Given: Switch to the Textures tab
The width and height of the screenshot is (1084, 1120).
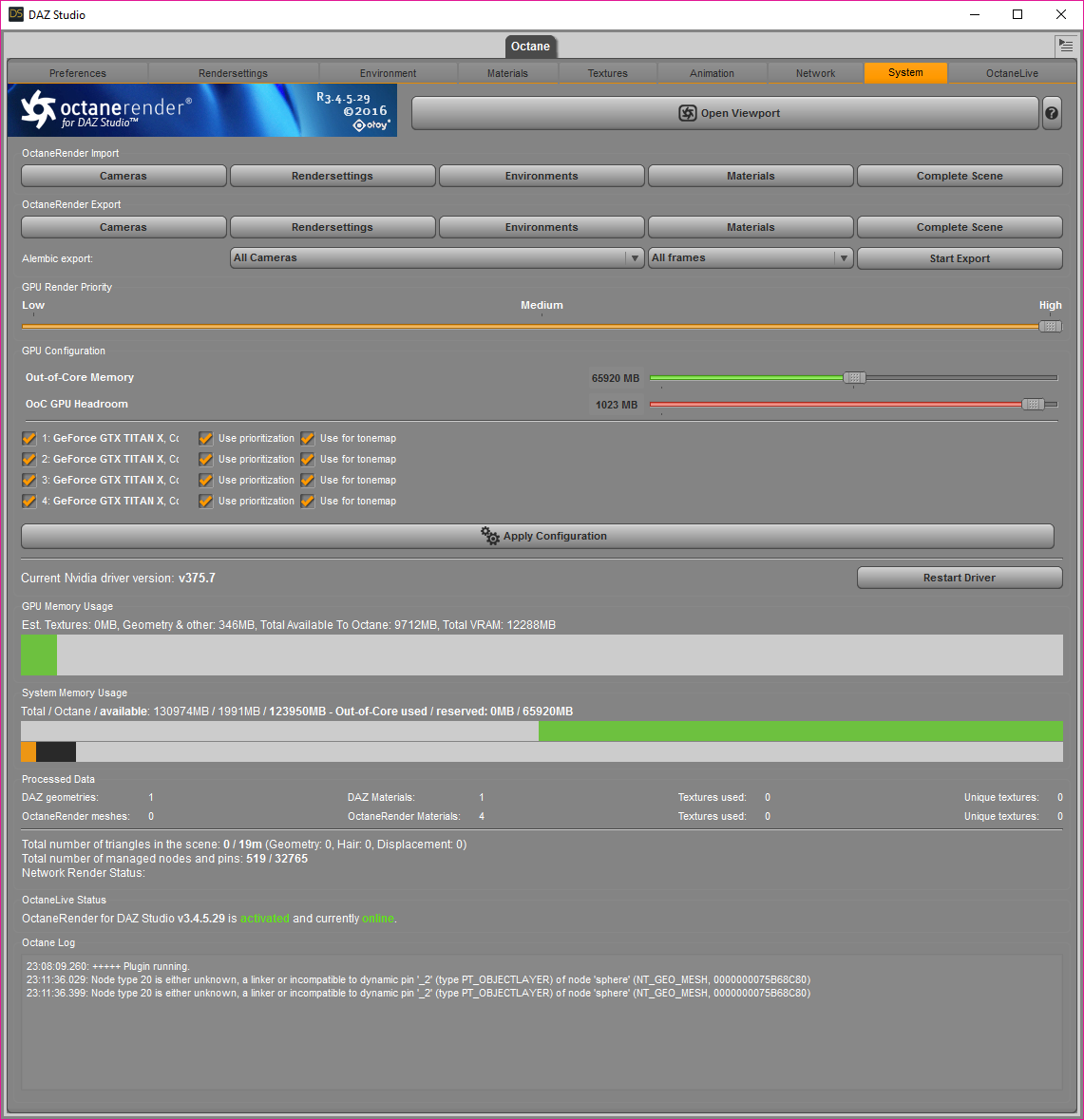Looking at the screenshot, I should click(607, 73).
